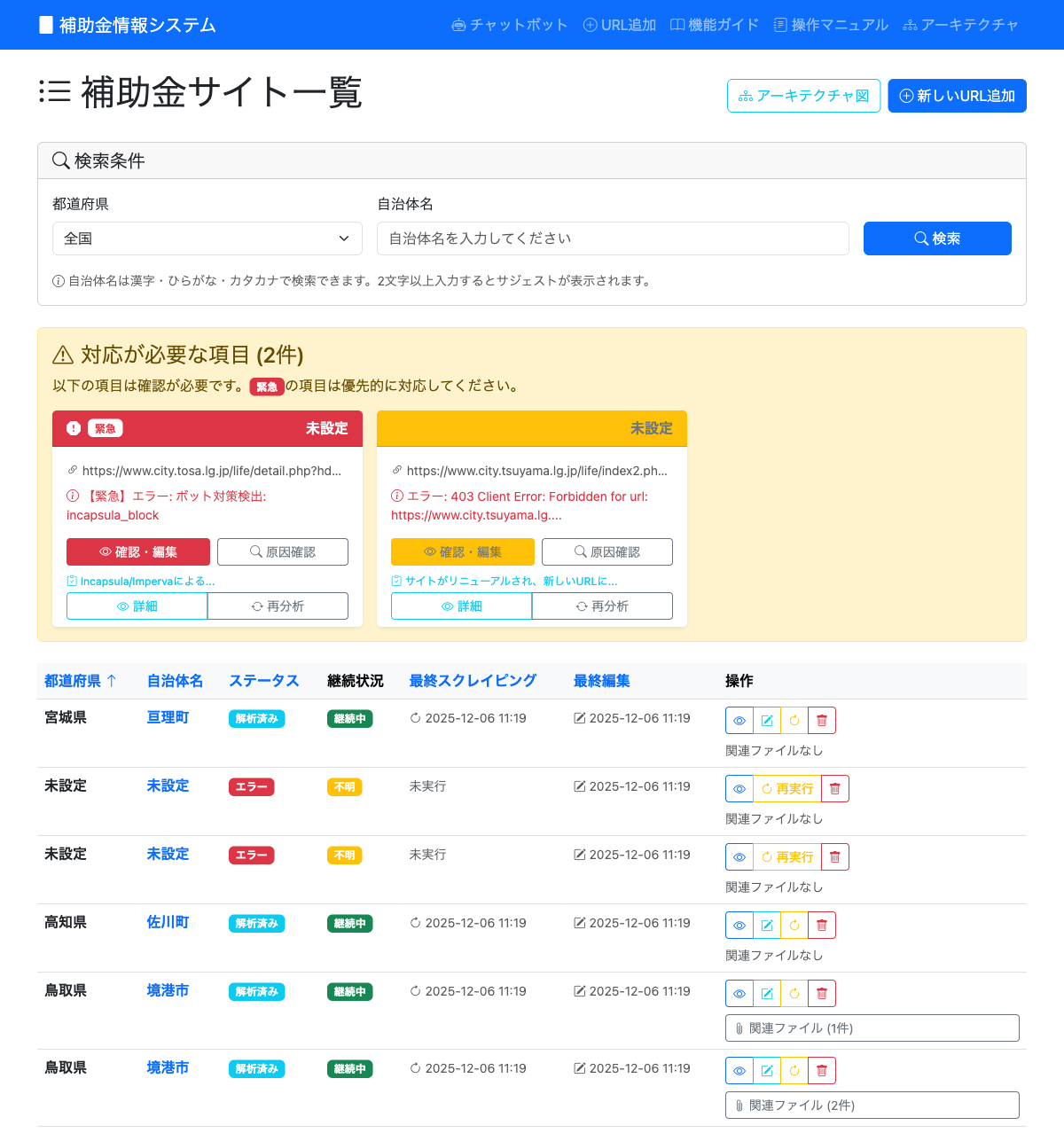The width and height of the screenshot is (1064, 1141).
Task: Click the URL追加 icon in top navigation
Action: pyautogui.click(x=619, y=25)
